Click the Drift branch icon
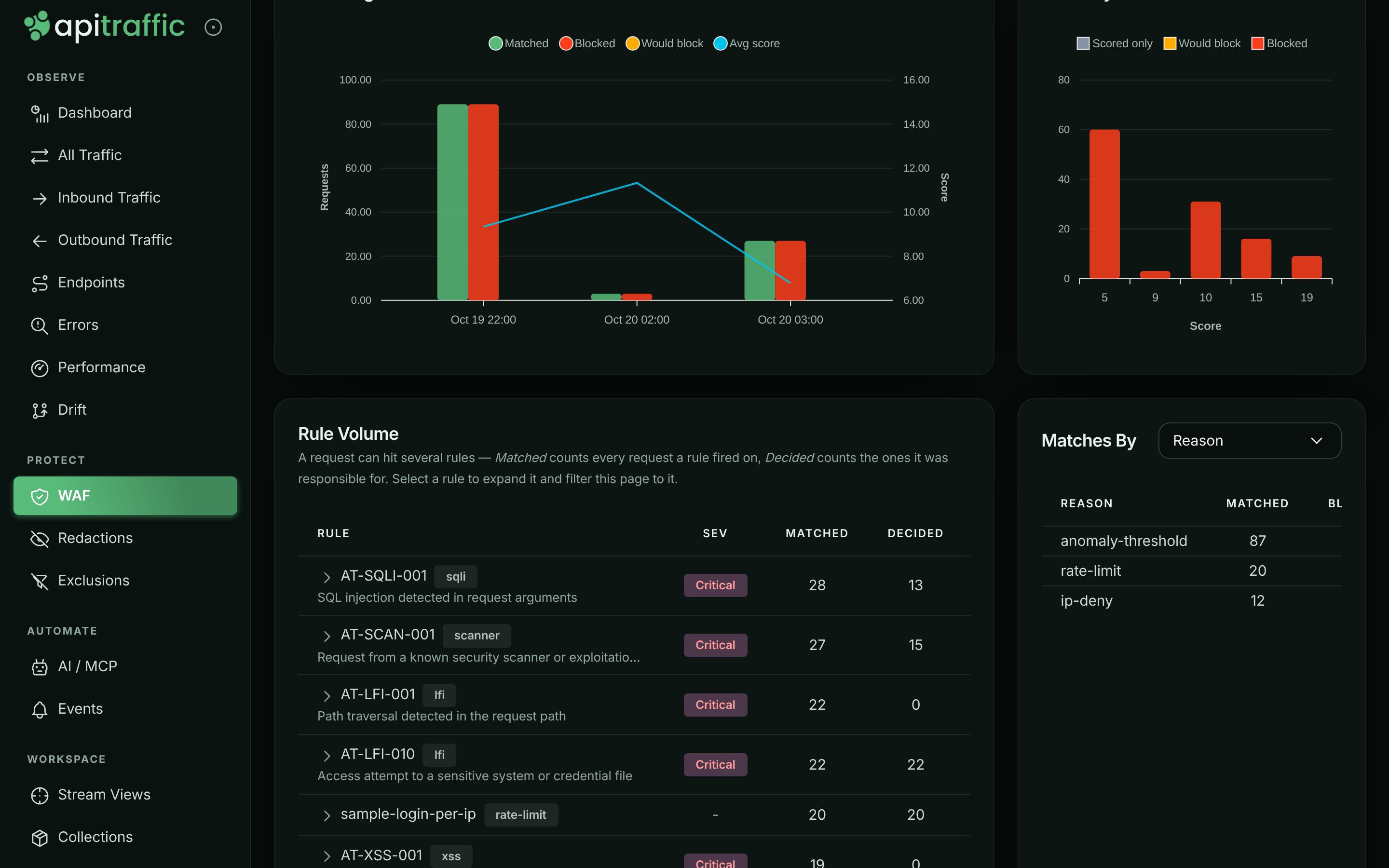The width and height of the screenshot is (1389, 868). [40, 410]
